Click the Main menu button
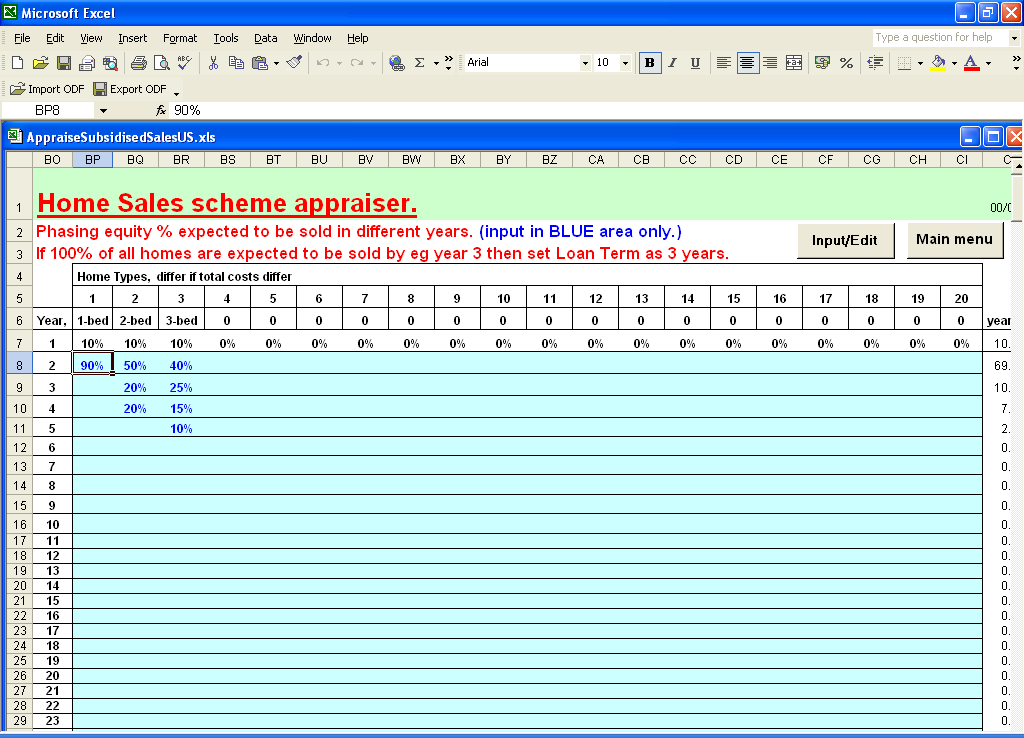 (954, 239)
